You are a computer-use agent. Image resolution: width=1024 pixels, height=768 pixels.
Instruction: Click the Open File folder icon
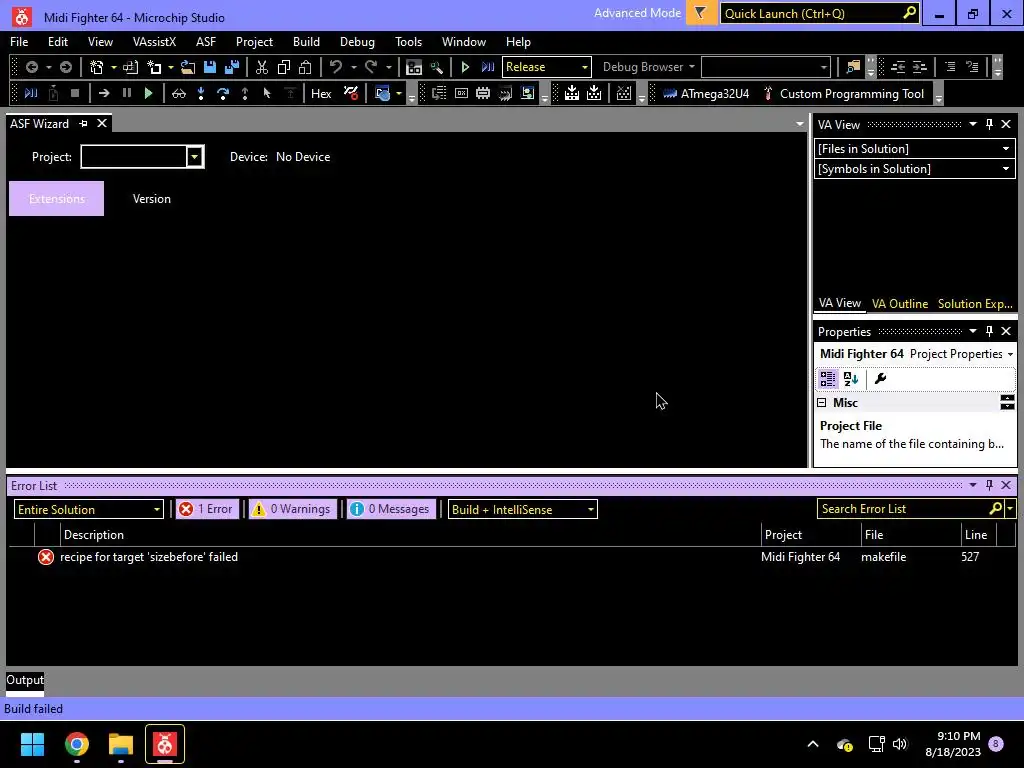(x=187, y=67)
